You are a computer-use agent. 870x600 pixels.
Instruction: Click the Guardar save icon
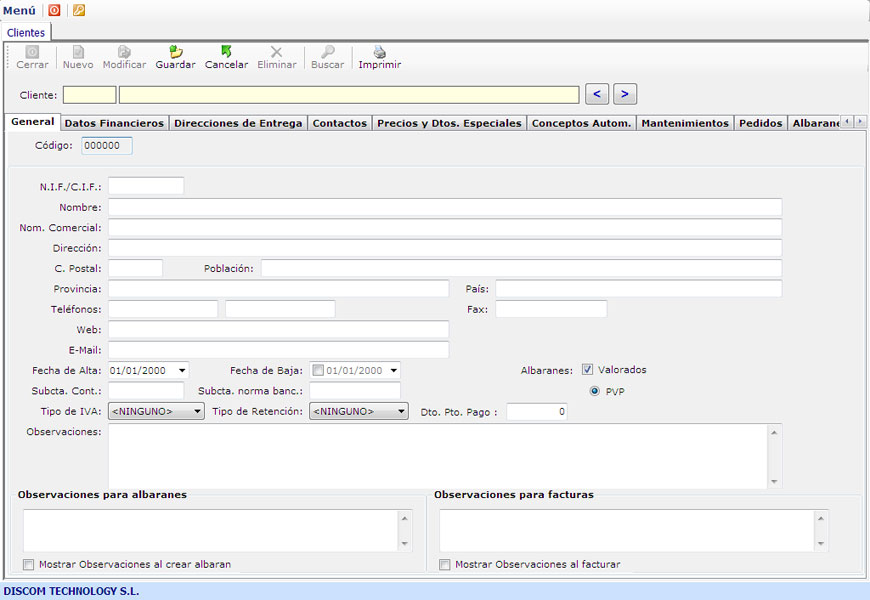pos(176,52)
